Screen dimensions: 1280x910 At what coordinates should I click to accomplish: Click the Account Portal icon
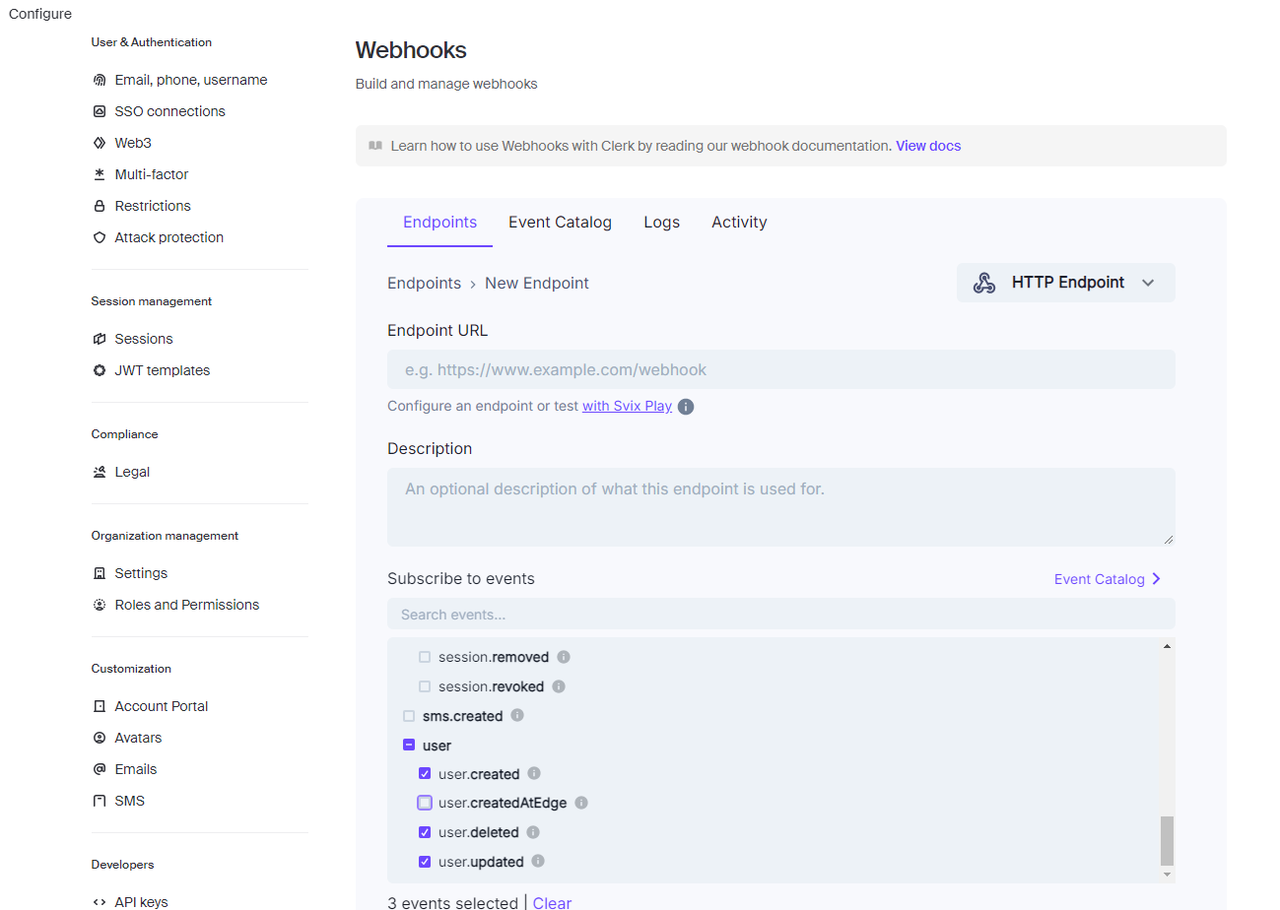(x=99, y=706)
